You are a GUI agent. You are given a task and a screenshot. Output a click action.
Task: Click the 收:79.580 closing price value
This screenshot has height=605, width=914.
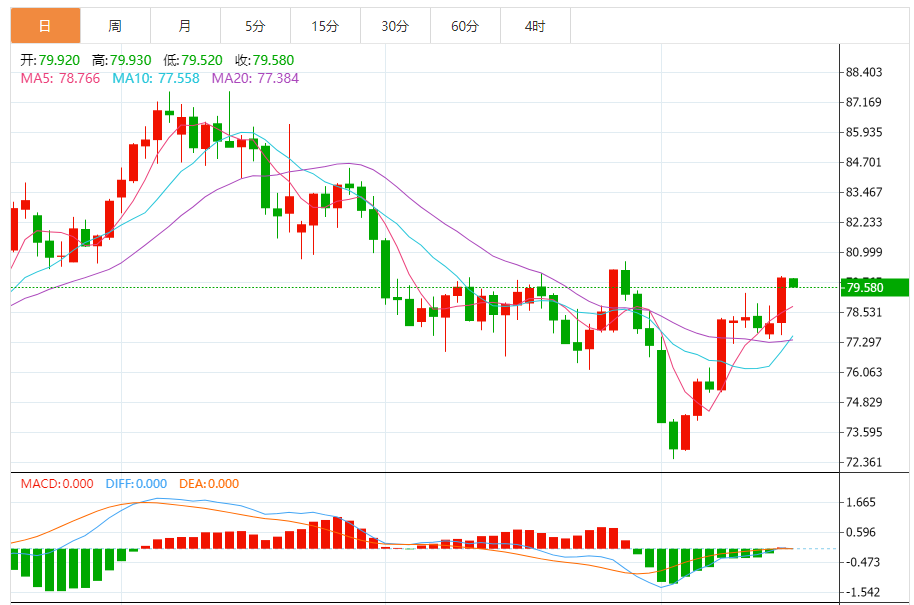(x=265, y=60)
